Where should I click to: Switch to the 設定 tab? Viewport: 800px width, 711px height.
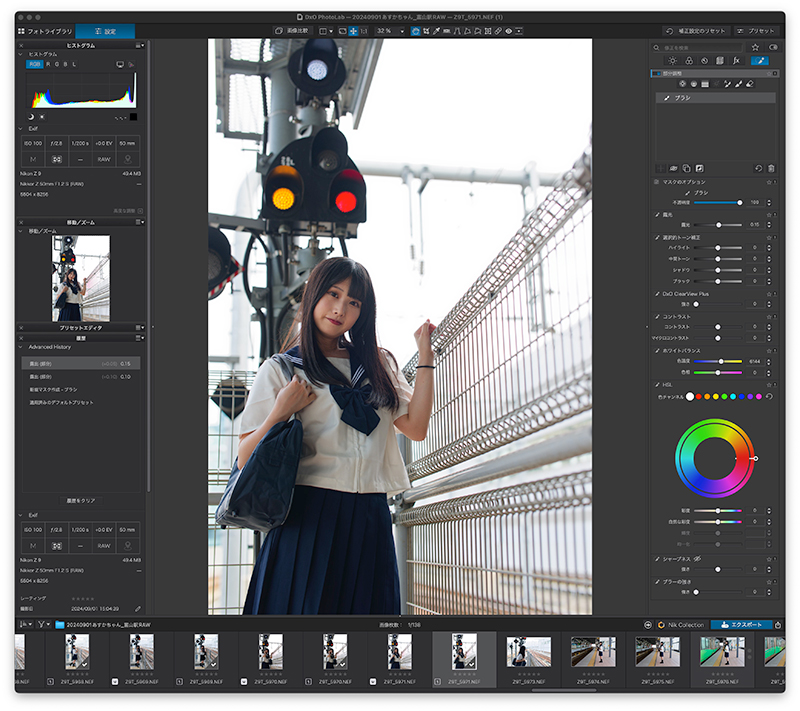[x=104, y=31]
